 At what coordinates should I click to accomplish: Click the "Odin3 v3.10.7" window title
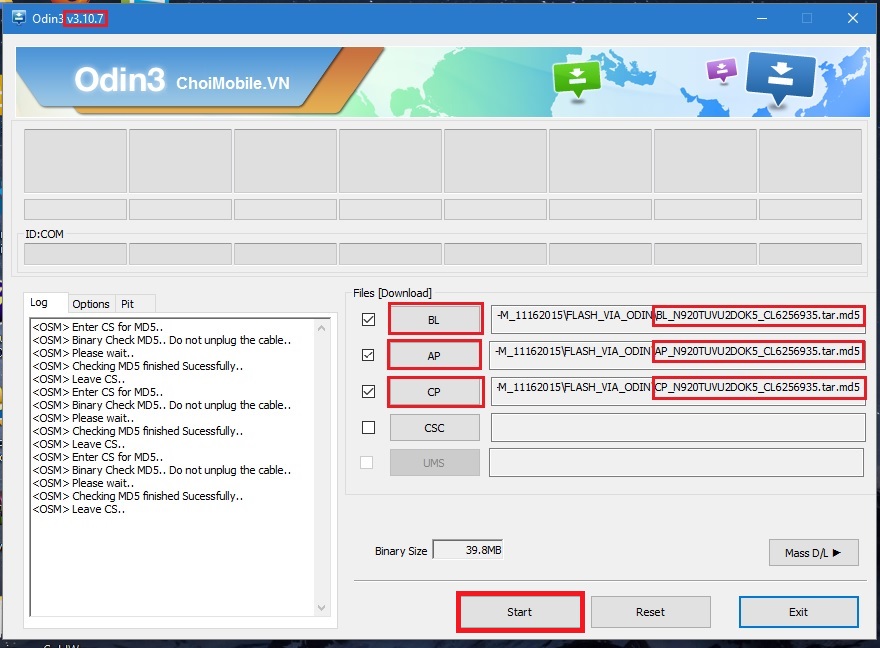pos(67,19)
